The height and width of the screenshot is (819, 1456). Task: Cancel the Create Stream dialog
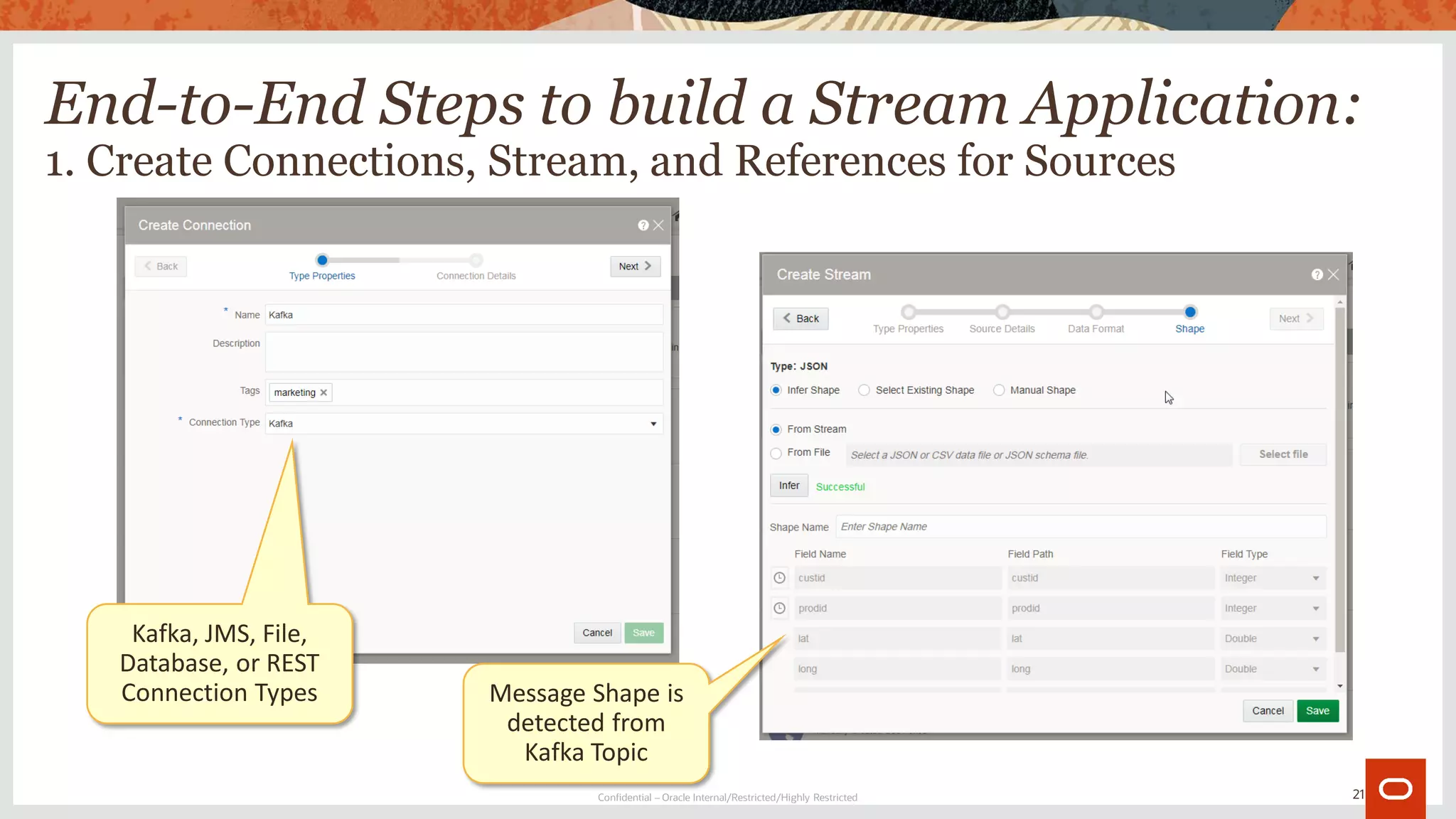(1268, 711)
